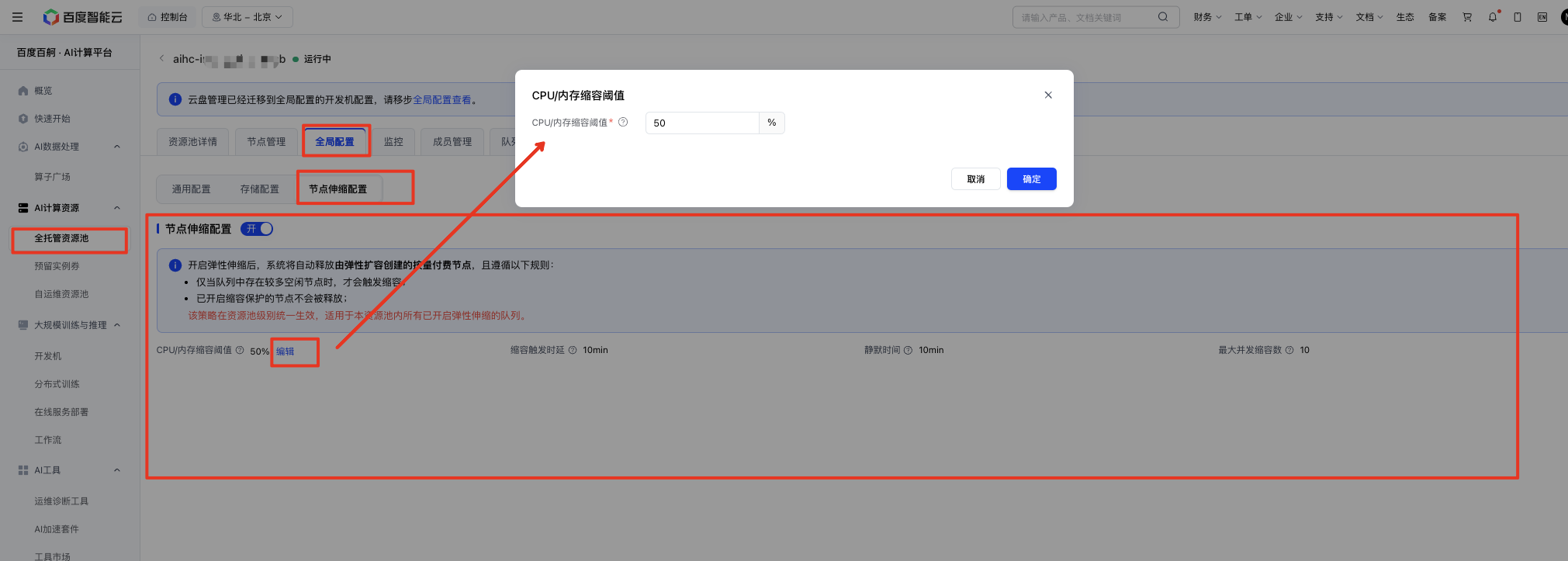
Task: Open 算子广场 in the sidebar
Action: click(x=52, y=177)
